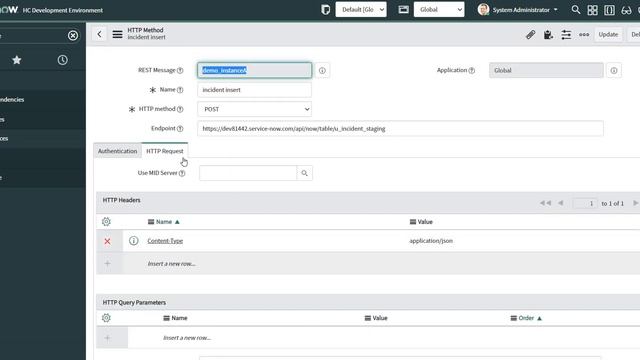640x360 pixels.
Task: Open REST Message field help icon
Action: click(x=180, y=70)
